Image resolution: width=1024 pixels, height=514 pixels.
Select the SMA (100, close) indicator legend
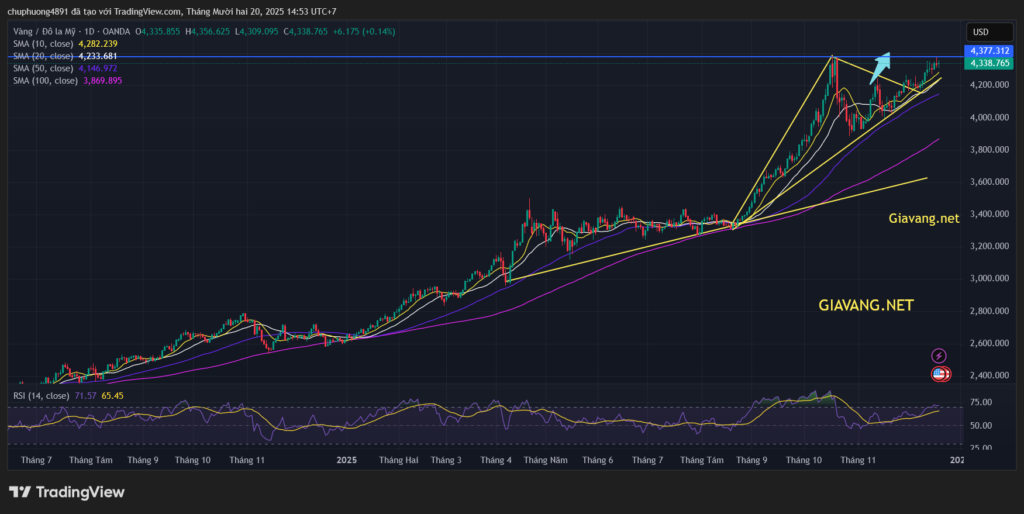point(44,81)
